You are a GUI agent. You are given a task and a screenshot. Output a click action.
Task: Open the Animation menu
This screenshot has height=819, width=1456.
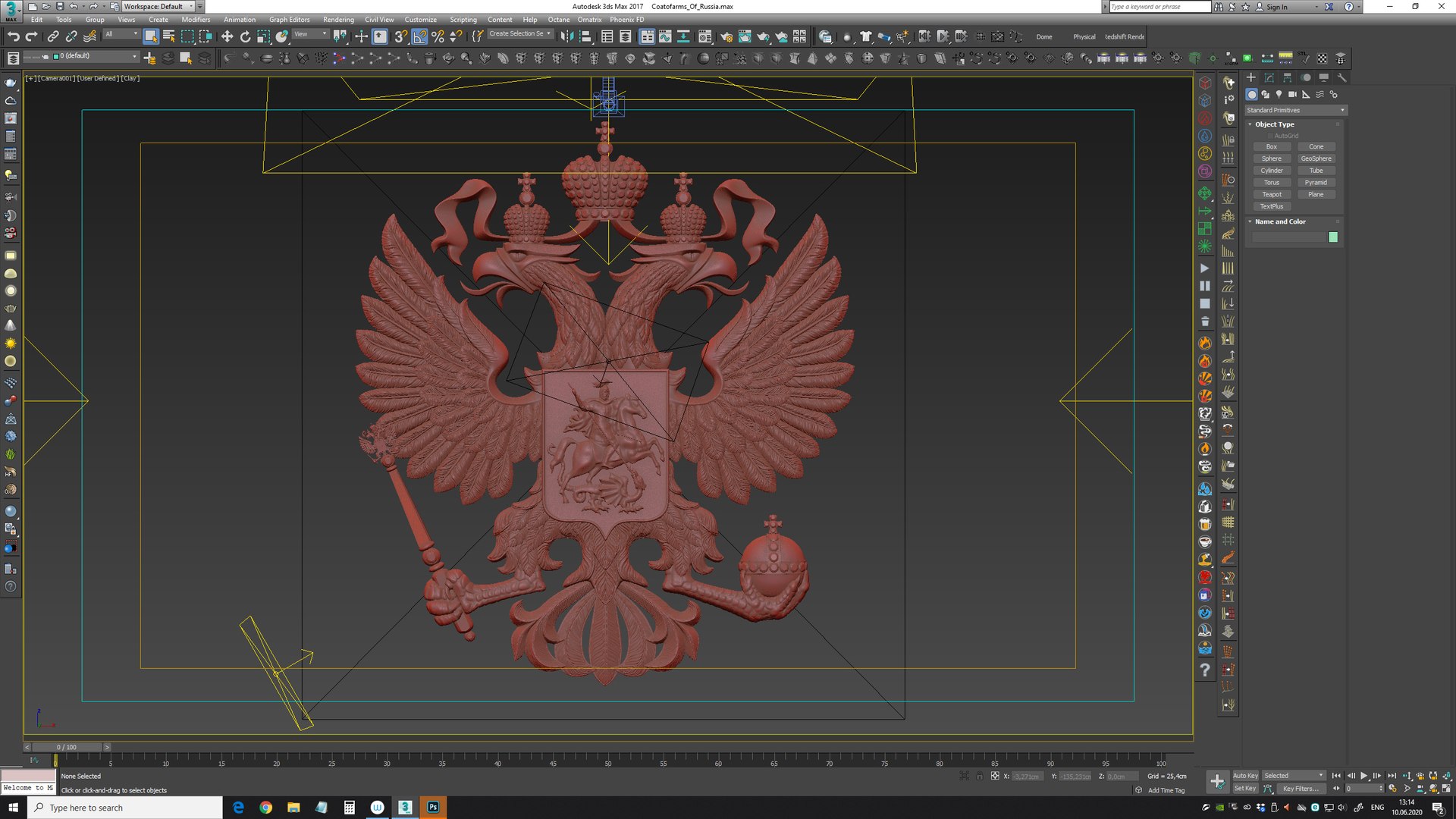pos(240,20)
